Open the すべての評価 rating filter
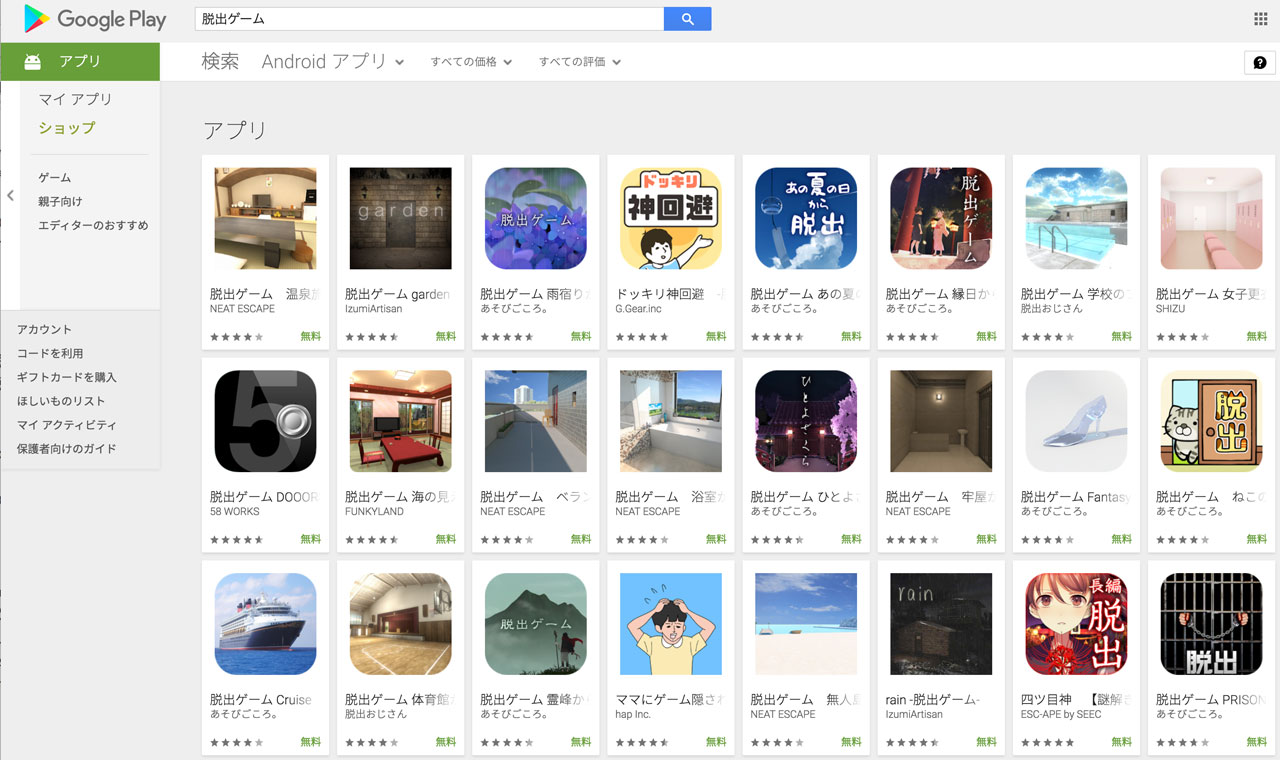 pyautogui.click(x=580, y=62)
